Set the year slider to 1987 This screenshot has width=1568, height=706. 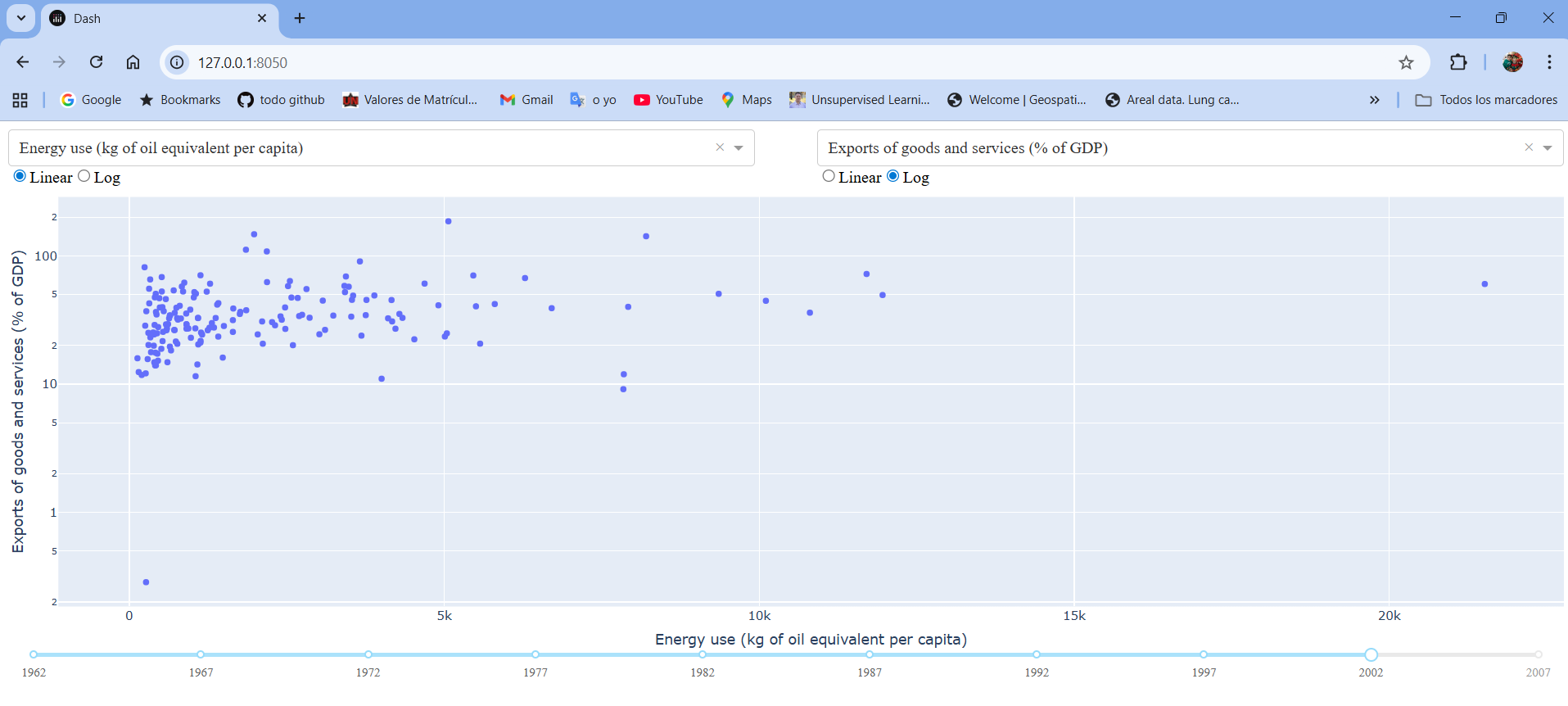(870, 654)
